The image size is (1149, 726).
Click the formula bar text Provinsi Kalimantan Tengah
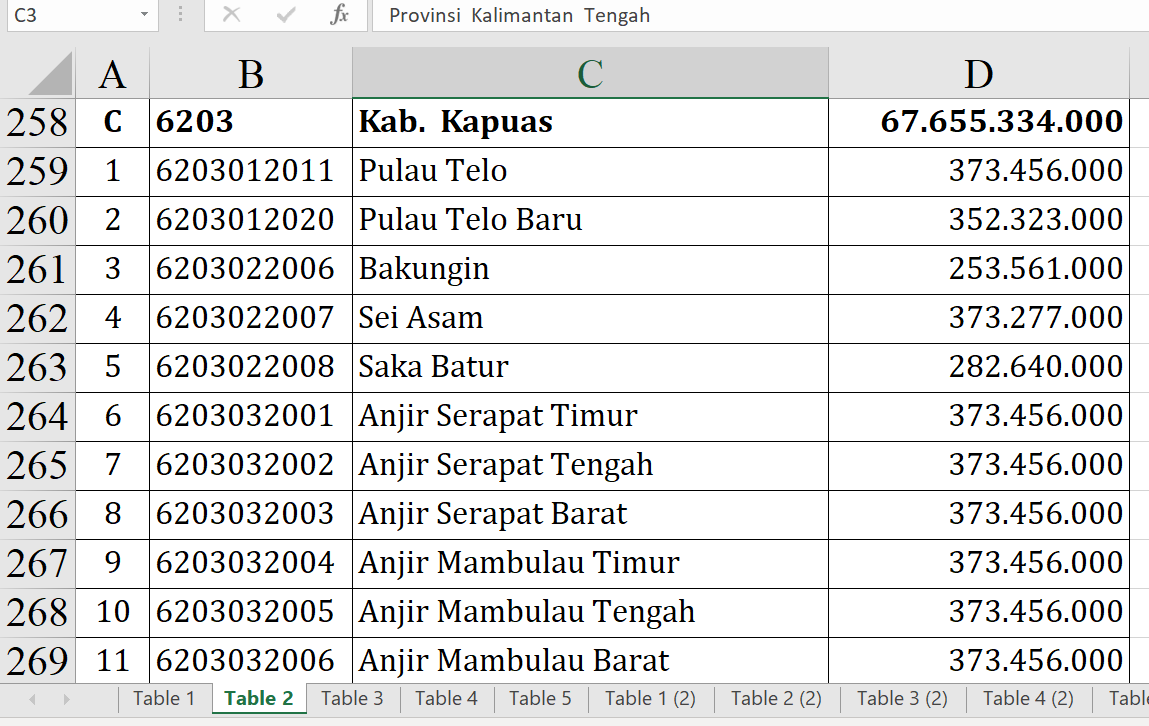pyautogui.click(x=519, y=15)
